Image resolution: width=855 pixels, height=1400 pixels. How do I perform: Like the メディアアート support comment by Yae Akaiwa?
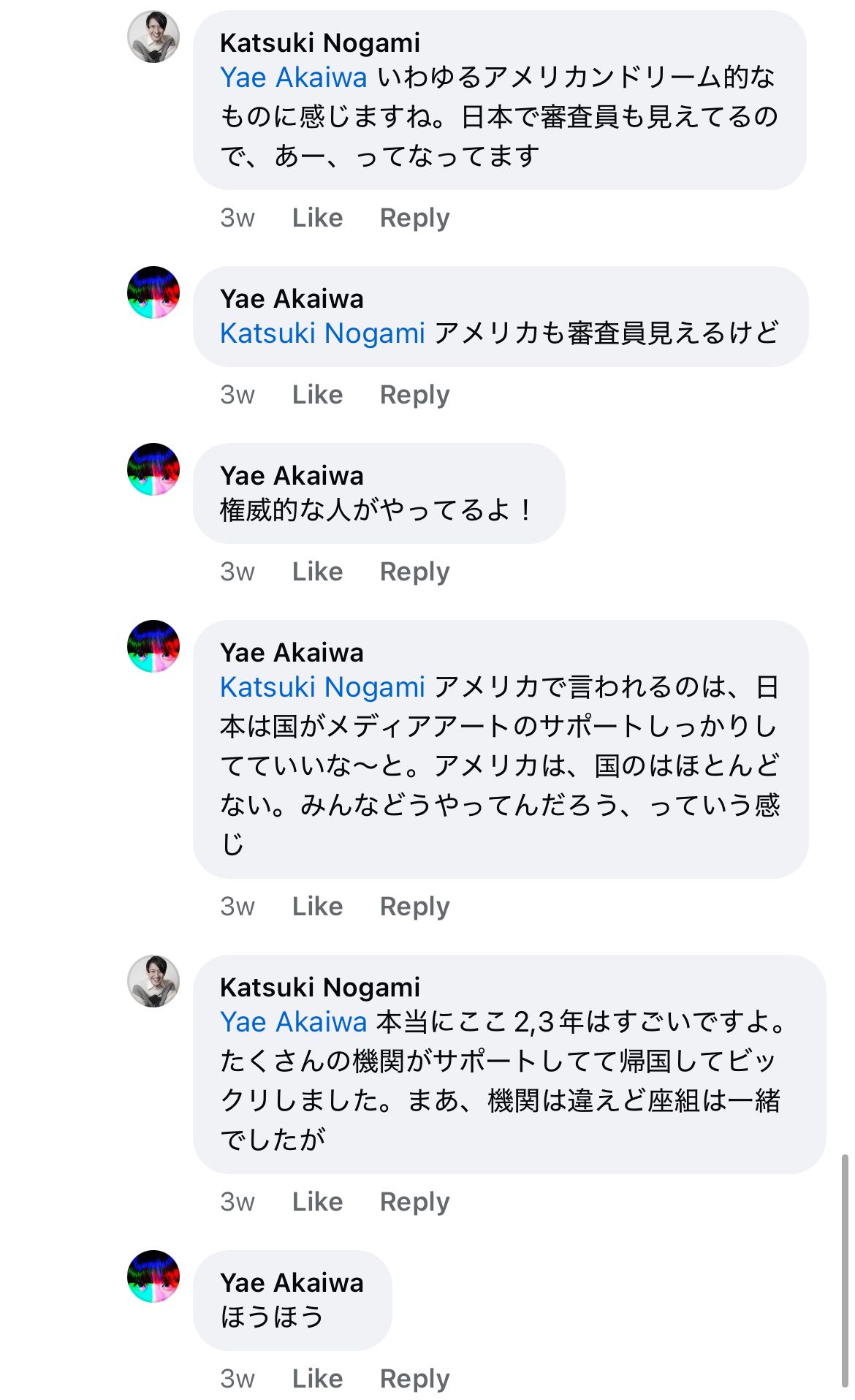(x=317, y=907)
